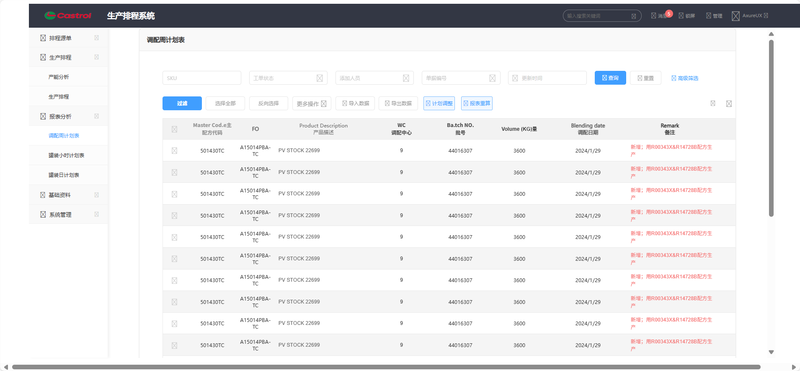Click the Castrol logo
Screen dimensions: 800x371
click(67, 16)
